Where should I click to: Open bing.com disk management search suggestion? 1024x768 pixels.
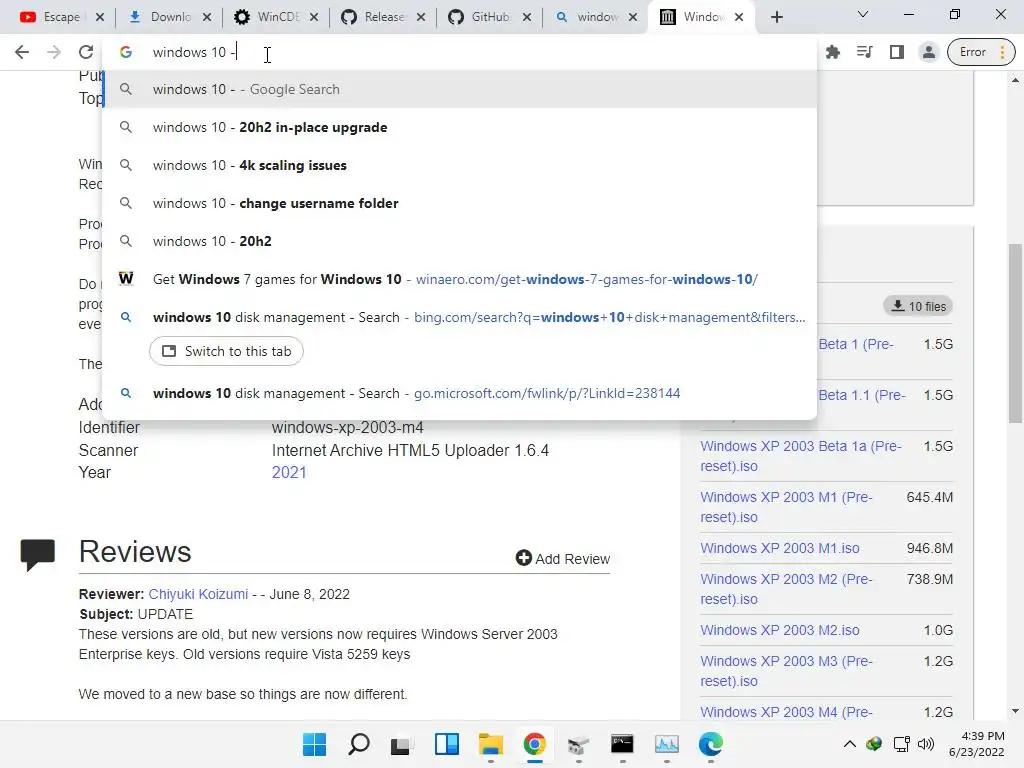[460, 317]
